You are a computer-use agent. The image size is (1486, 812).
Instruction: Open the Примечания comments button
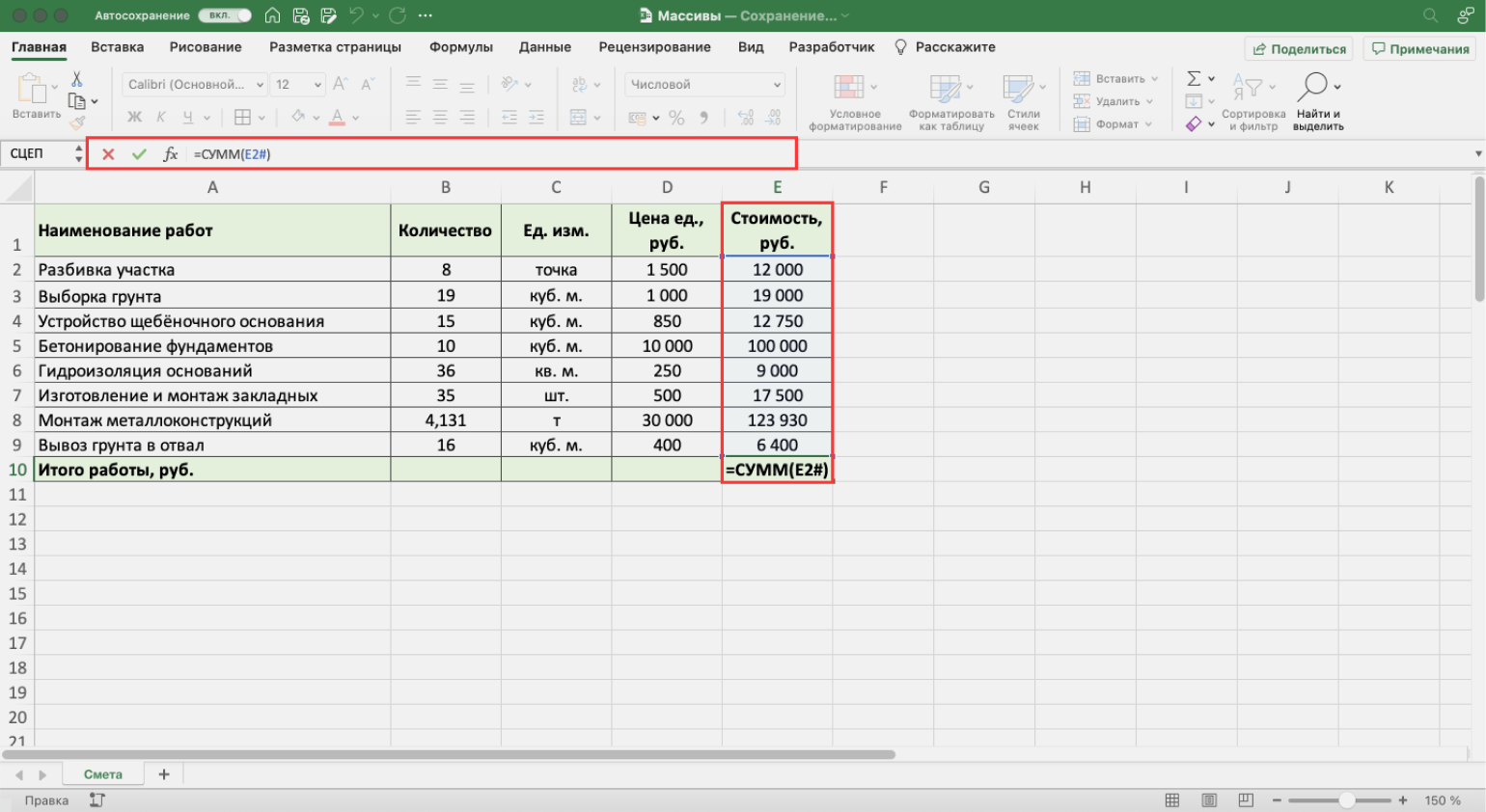[1420, 49]
